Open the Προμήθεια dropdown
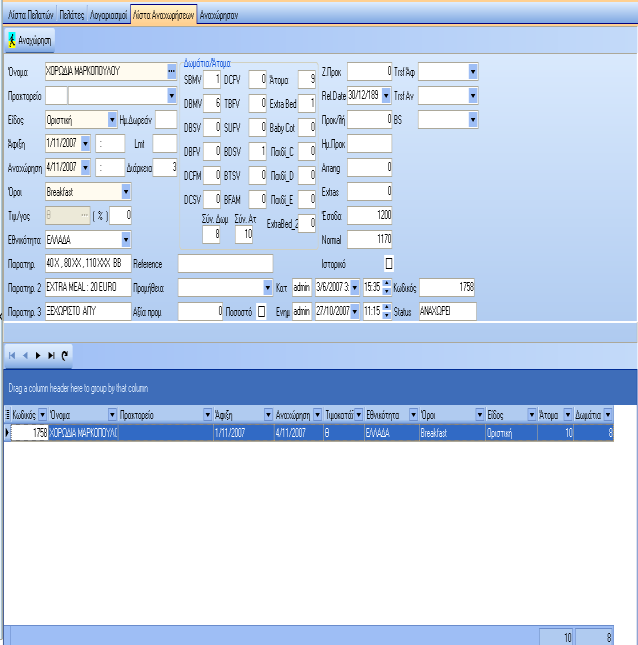The width and height of the screenshot is (638, 645). (268, 288)
